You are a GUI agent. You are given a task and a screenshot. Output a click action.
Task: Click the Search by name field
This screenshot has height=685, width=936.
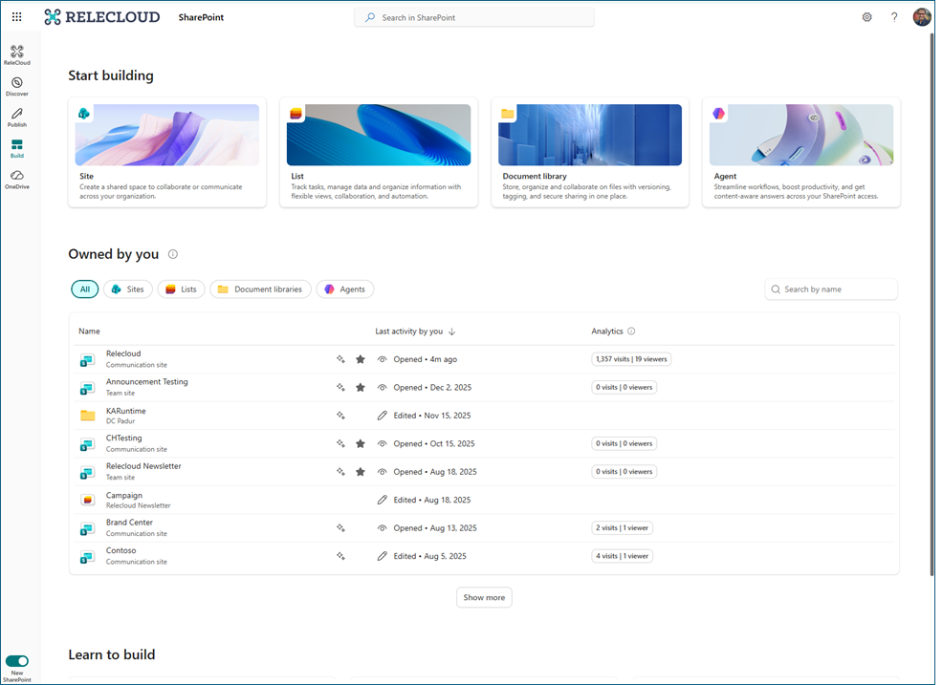click(831, 289)
